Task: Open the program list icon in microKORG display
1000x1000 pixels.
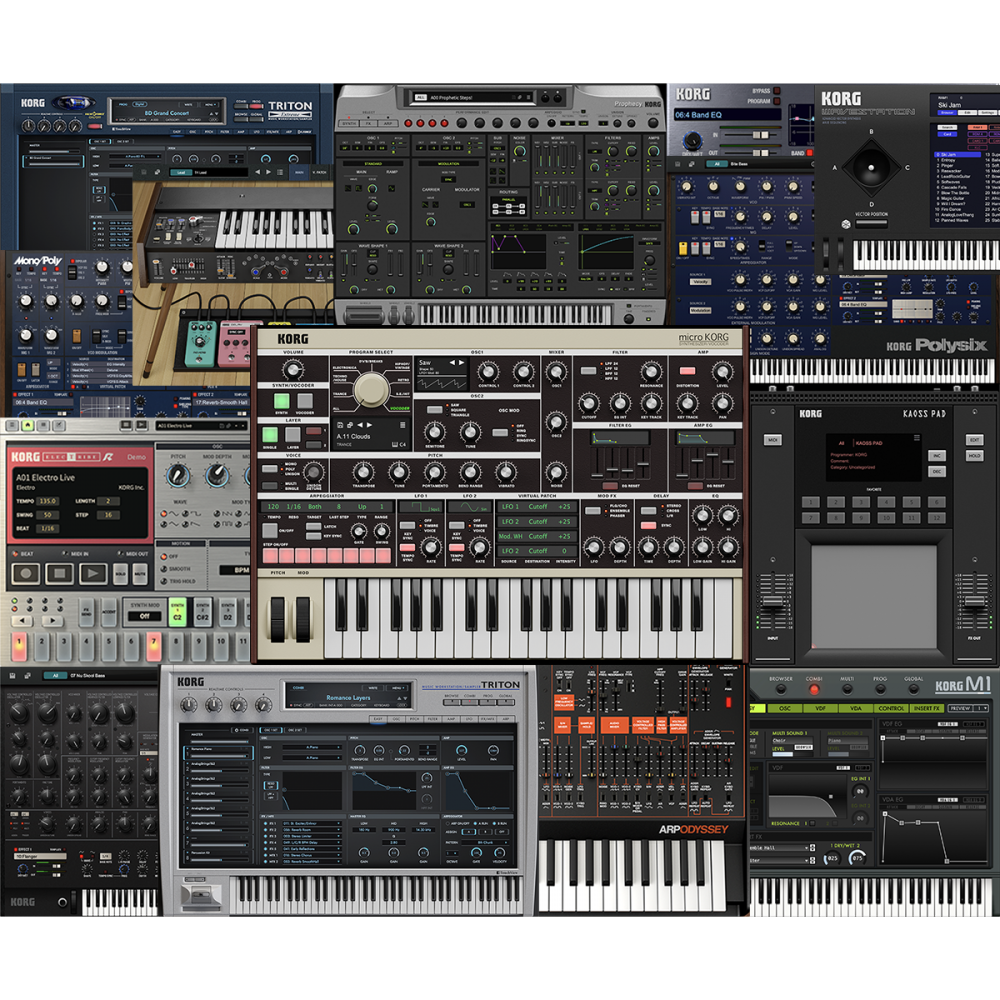Action: point(402,425)
